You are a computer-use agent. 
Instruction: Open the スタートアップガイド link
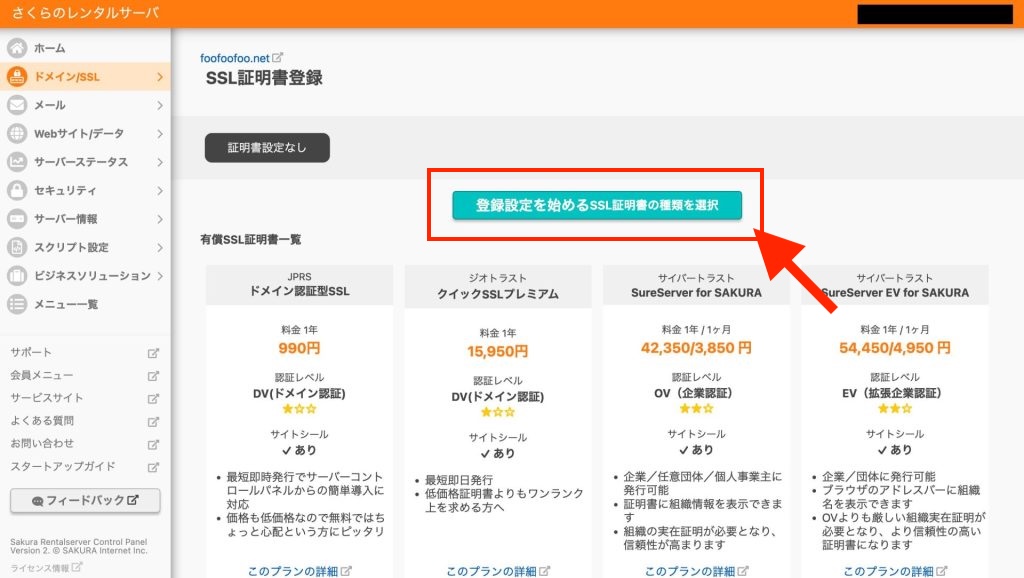62,466
